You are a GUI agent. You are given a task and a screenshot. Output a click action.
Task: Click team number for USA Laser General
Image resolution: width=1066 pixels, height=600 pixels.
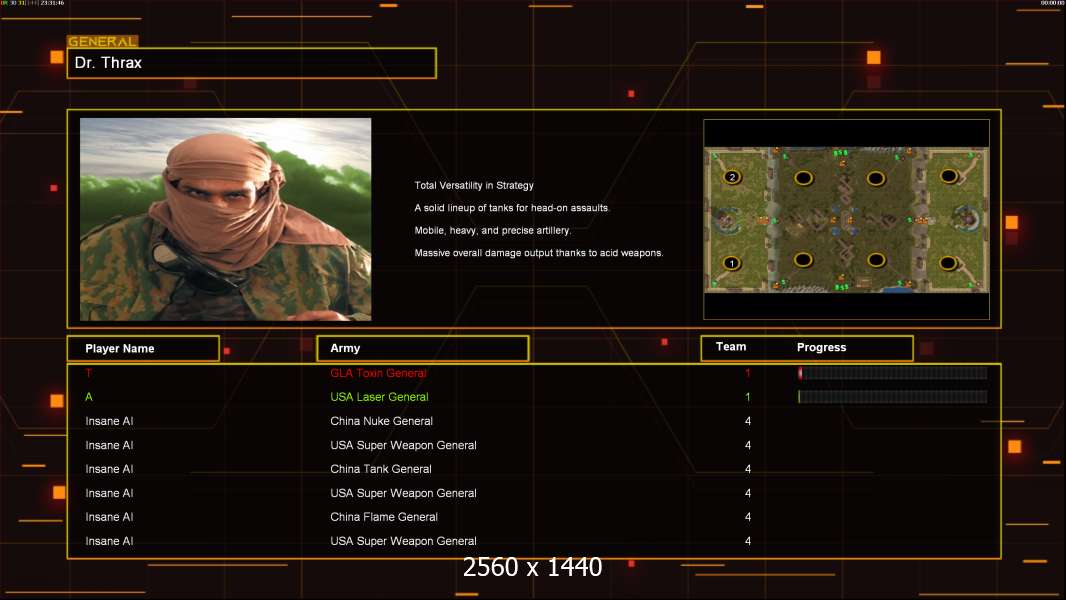[748, 397]
